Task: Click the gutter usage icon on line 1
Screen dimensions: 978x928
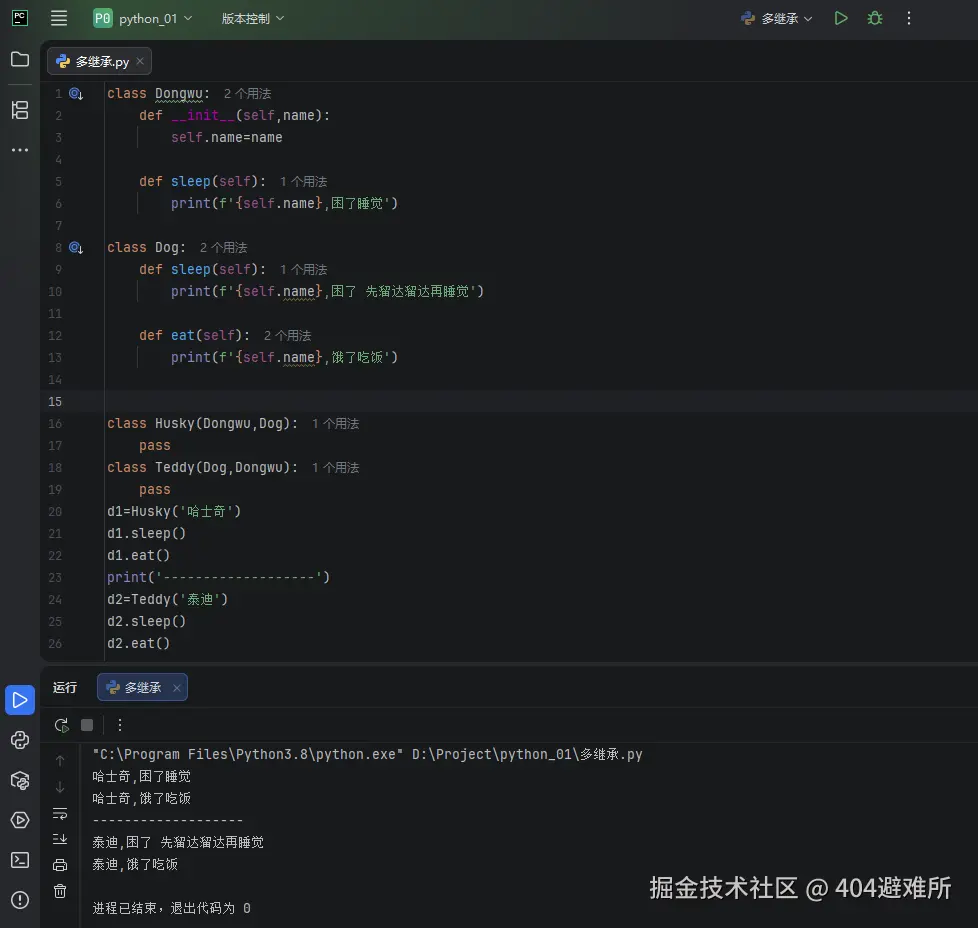Action: [x=76, y=94]
